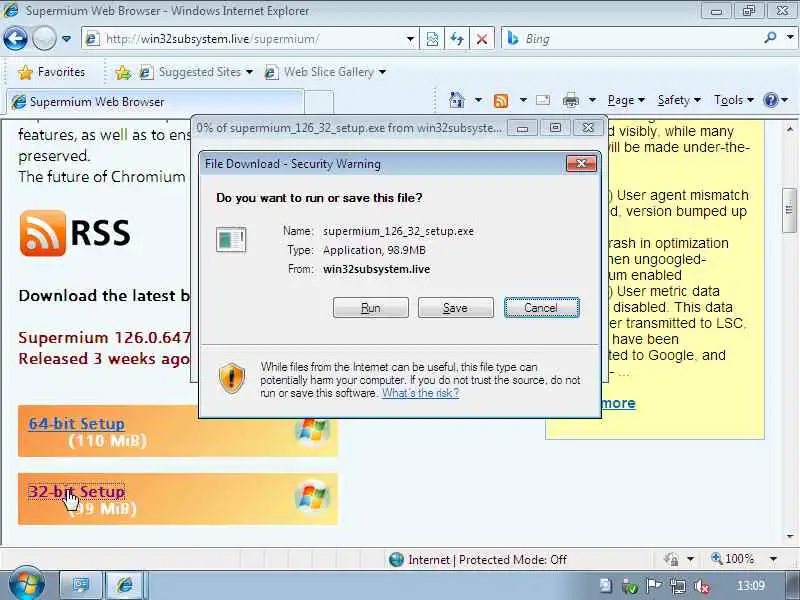This screenshot has width=800, height=600.
Task: Open Suggested Sites dropdown
Action: pyautogui.click(x=196, y=72)
